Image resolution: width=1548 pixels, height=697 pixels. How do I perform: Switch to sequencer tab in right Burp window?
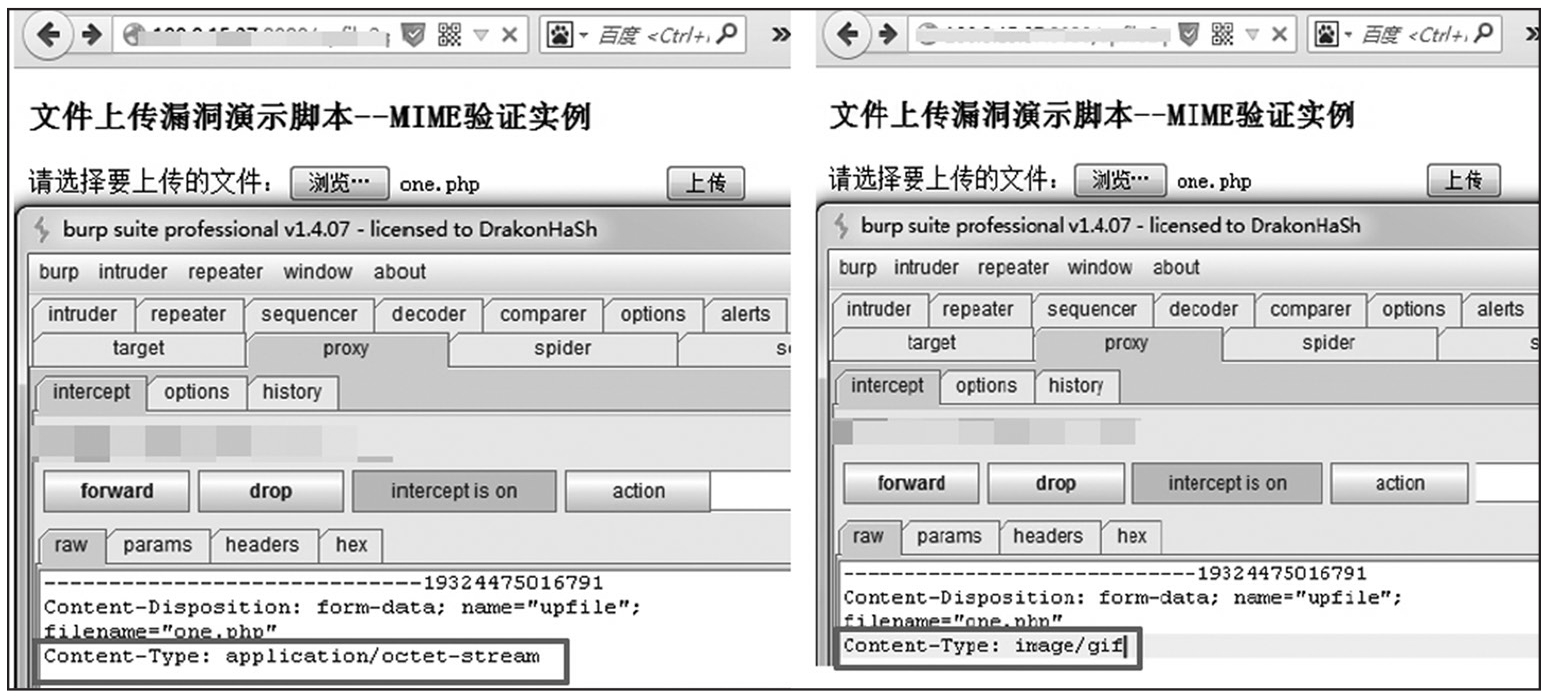(1091, 310)
